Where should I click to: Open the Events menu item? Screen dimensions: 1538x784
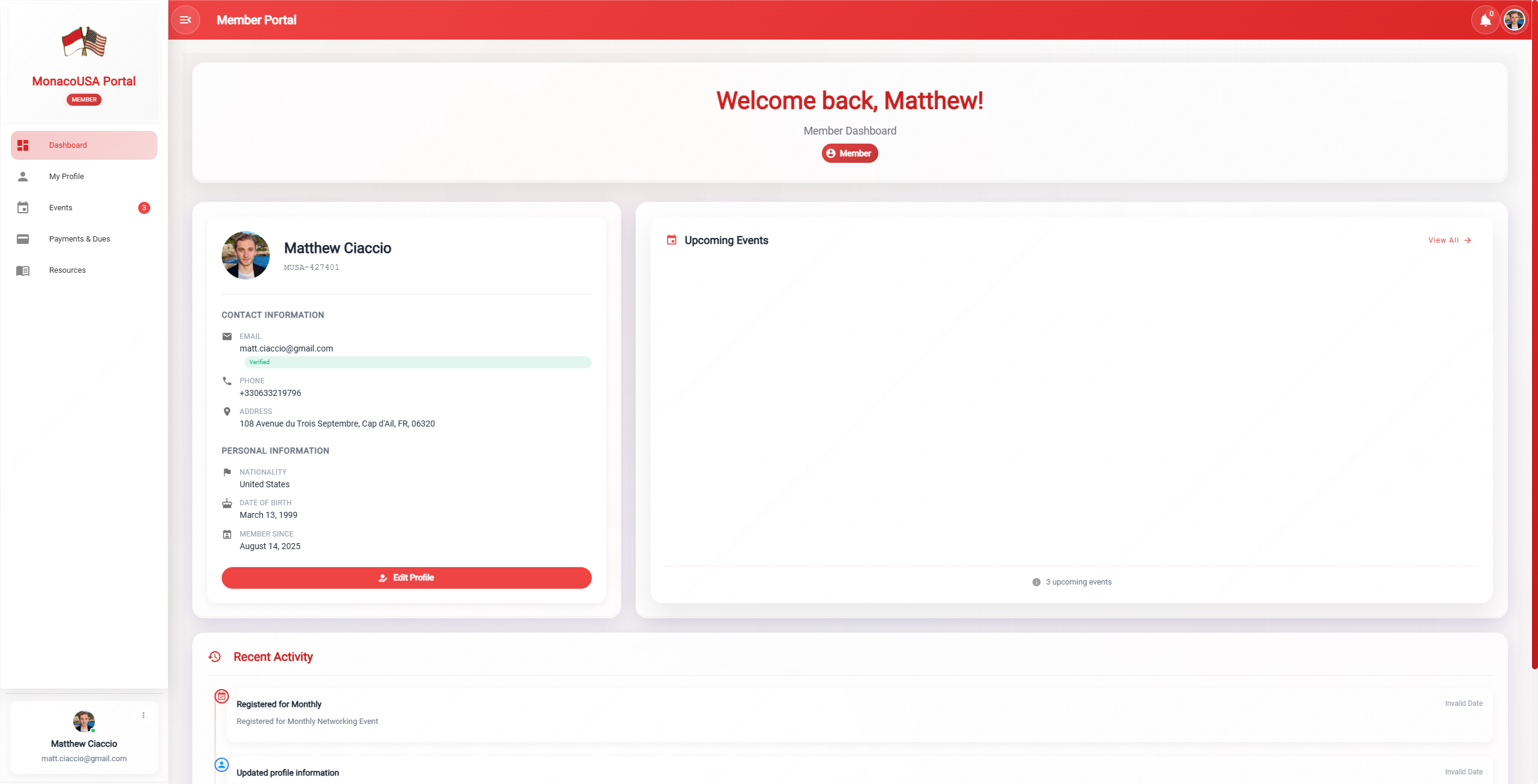[x=61, y=208]
